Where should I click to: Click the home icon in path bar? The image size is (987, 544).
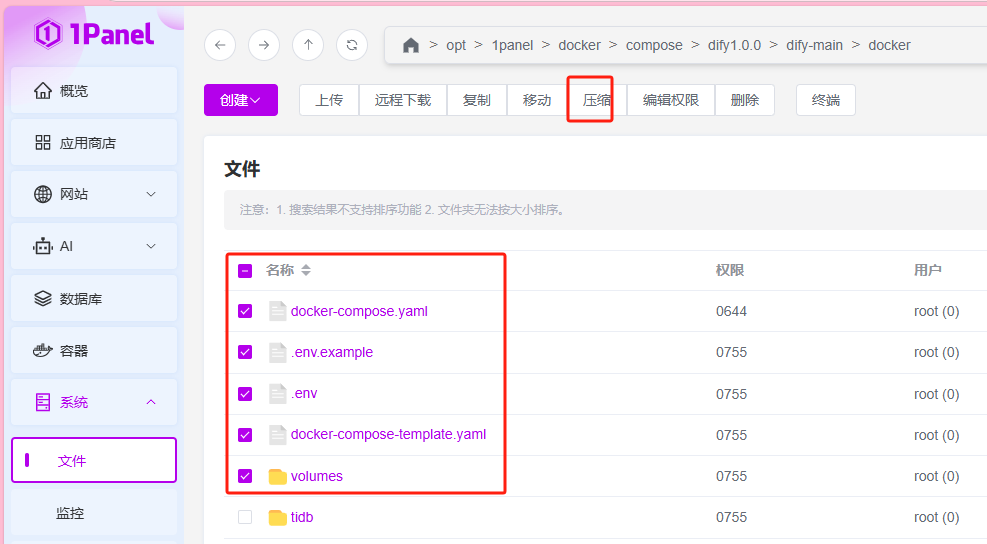[411, 45]
